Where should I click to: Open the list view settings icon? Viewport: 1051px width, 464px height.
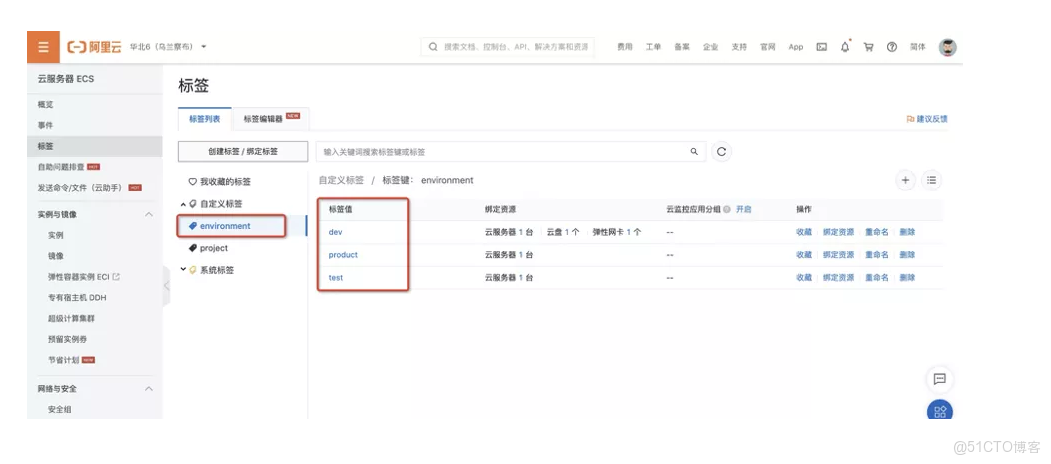[932, 180]
